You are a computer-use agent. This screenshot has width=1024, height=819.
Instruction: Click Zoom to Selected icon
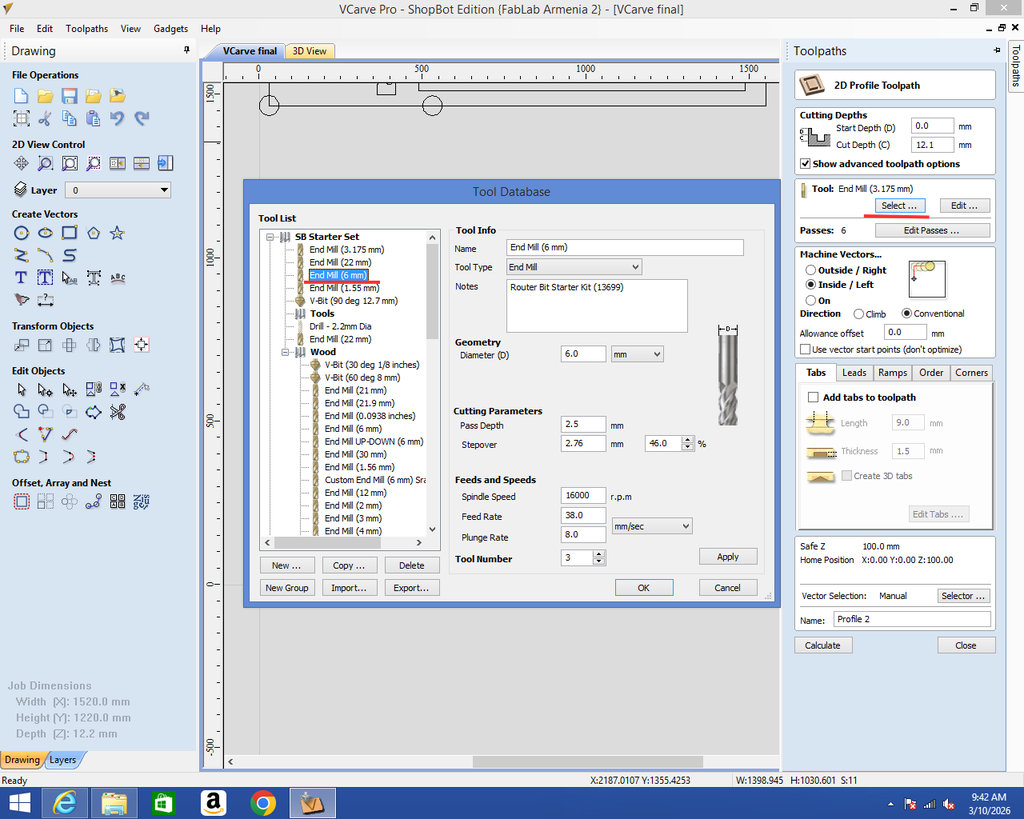tap(93, 163)
